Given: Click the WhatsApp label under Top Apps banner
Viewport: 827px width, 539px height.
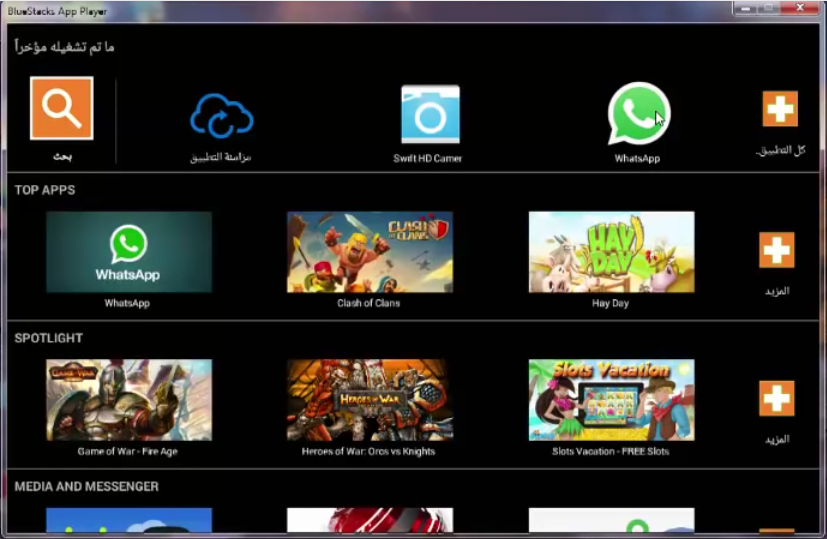Looking at the screenshot, I should pyautogui.click(x=127, y=303).
